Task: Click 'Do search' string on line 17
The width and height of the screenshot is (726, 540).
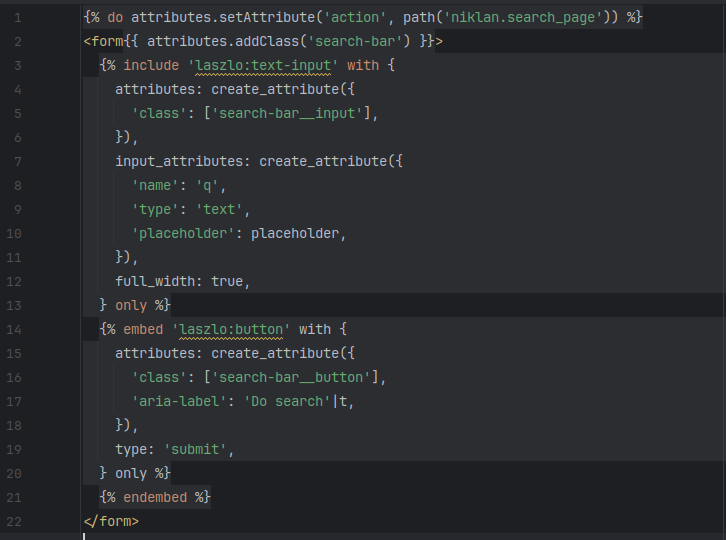Action: 287,401
